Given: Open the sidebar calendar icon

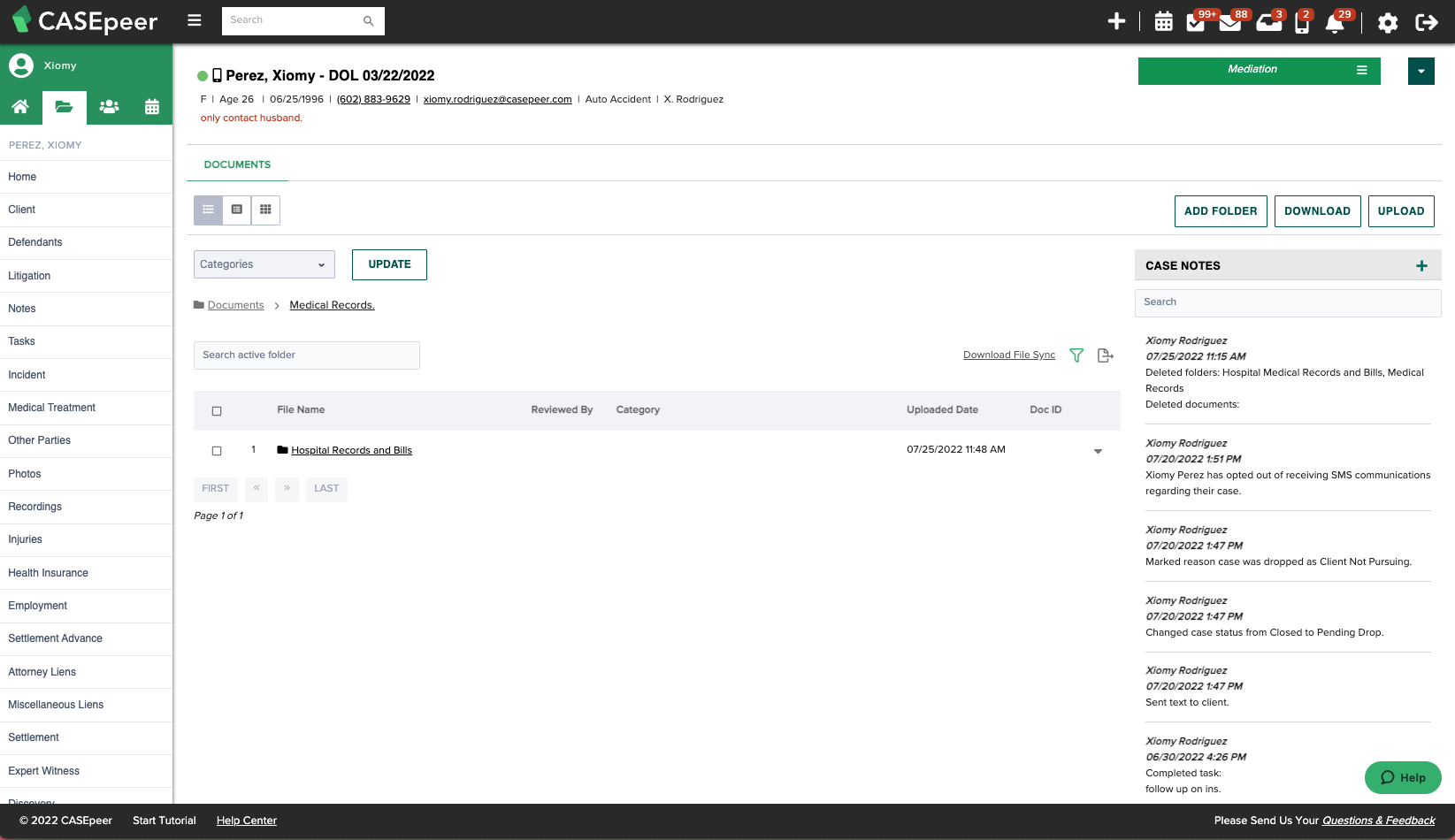Looking at the screenshot, I should [152, 107].
